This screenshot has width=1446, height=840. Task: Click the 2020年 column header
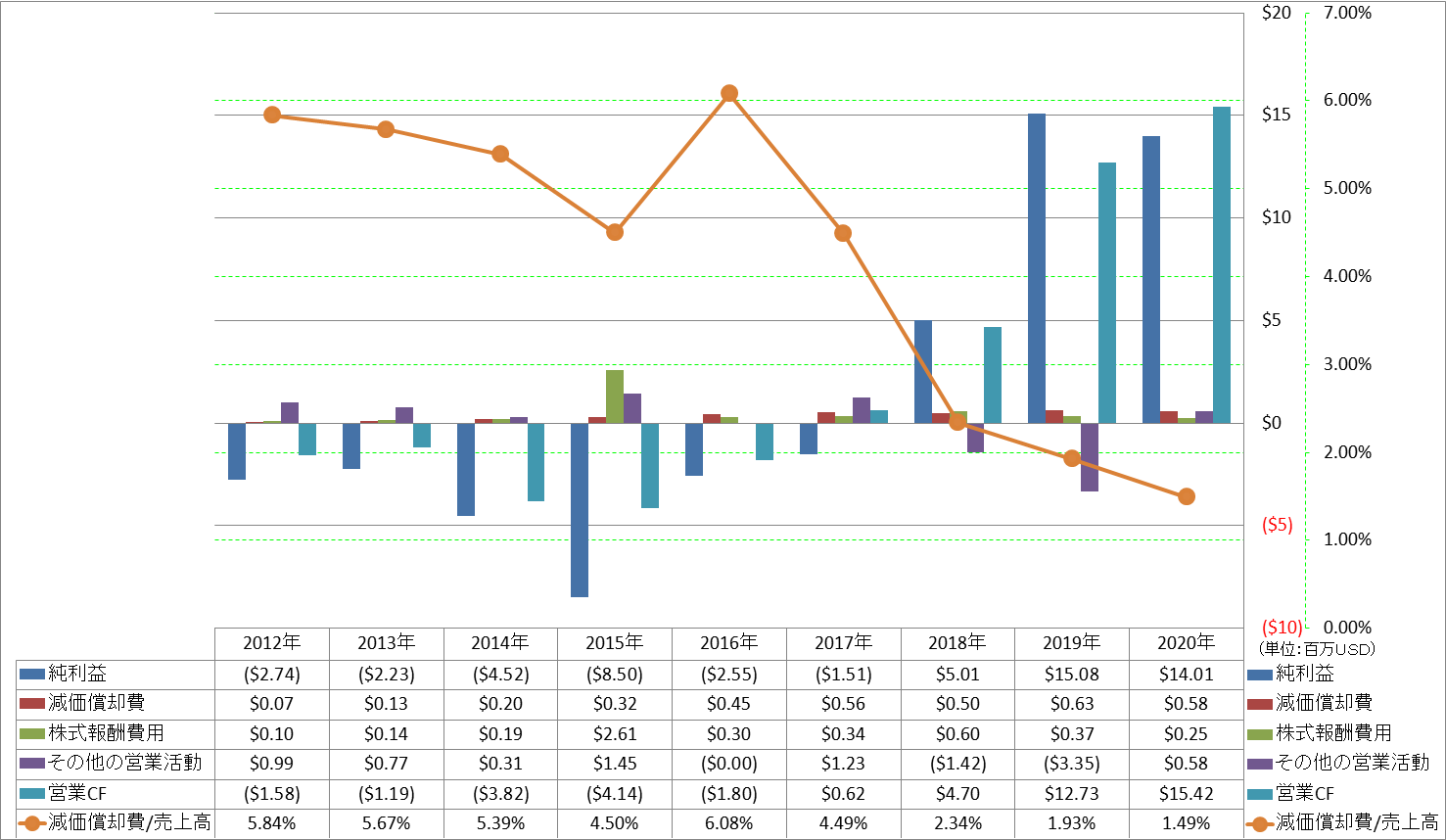(x=1187, y=643)
